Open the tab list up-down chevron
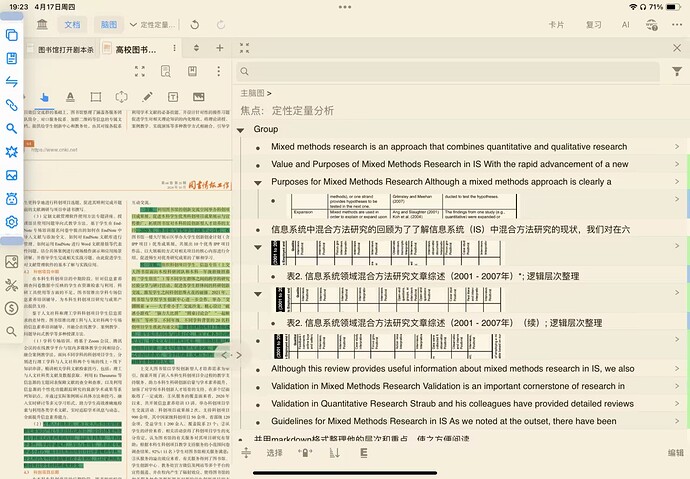 pyautogui.click(x=196, y=48)
